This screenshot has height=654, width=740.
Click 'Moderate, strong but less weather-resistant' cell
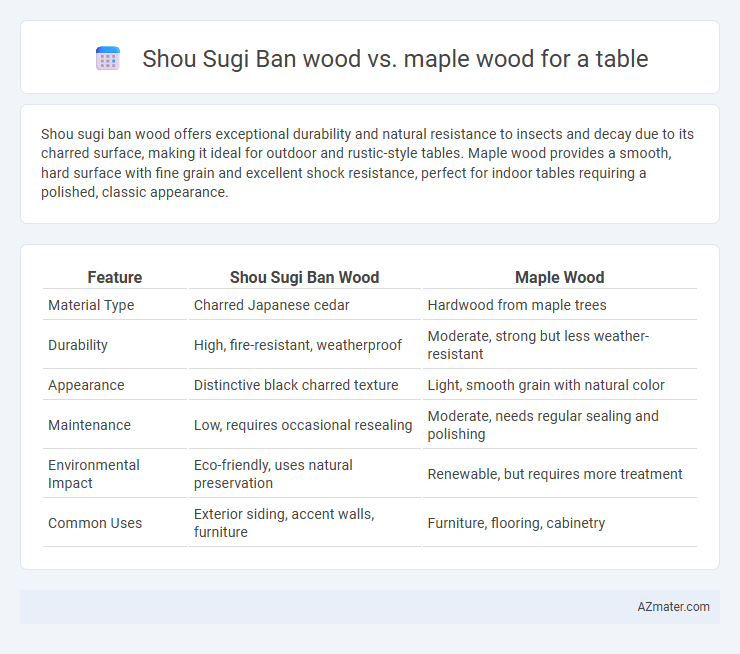(x=538, y=345)
